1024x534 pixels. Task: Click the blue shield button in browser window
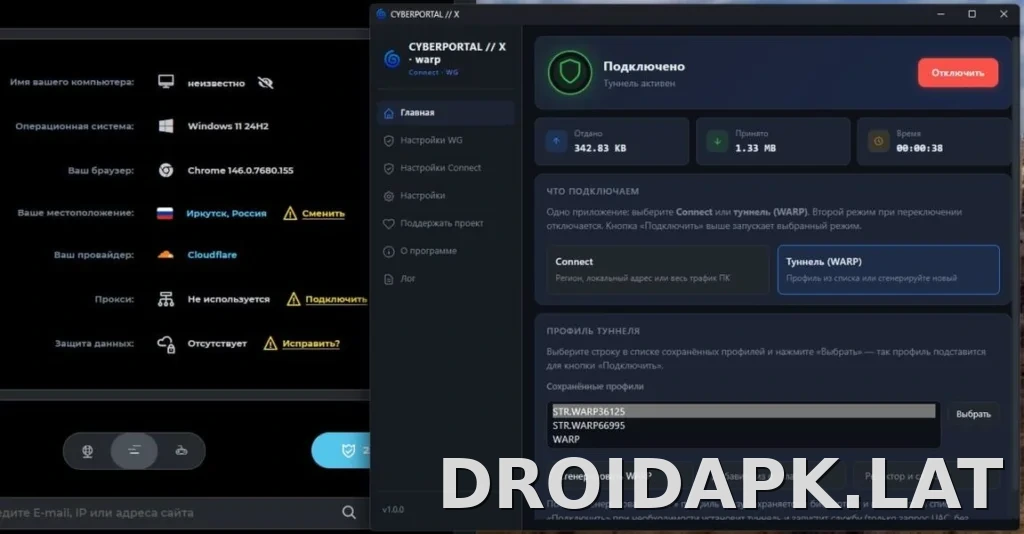pos(342,450)
